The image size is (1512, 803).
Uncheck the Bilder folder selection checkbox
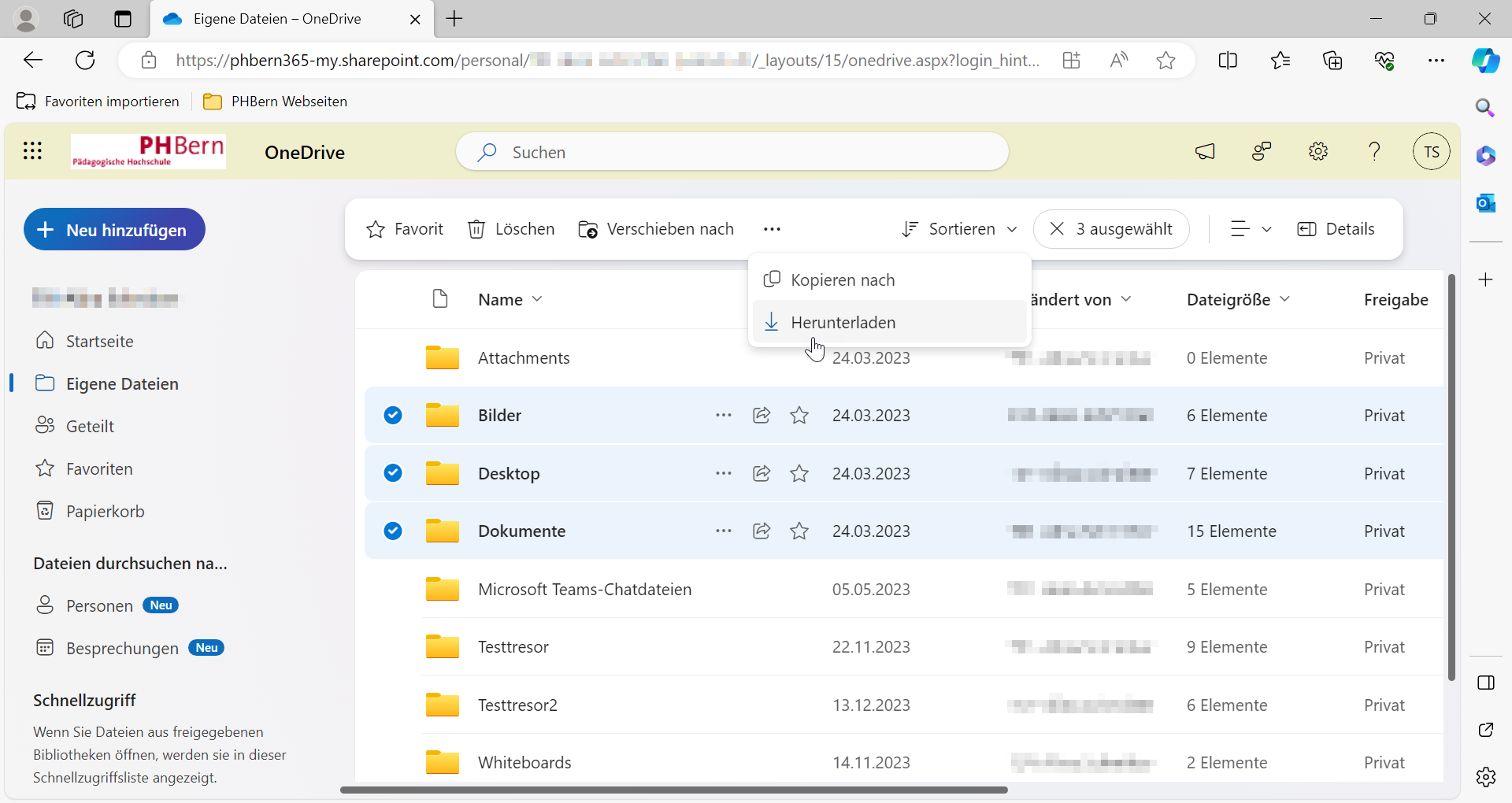[x=393, y=416]
